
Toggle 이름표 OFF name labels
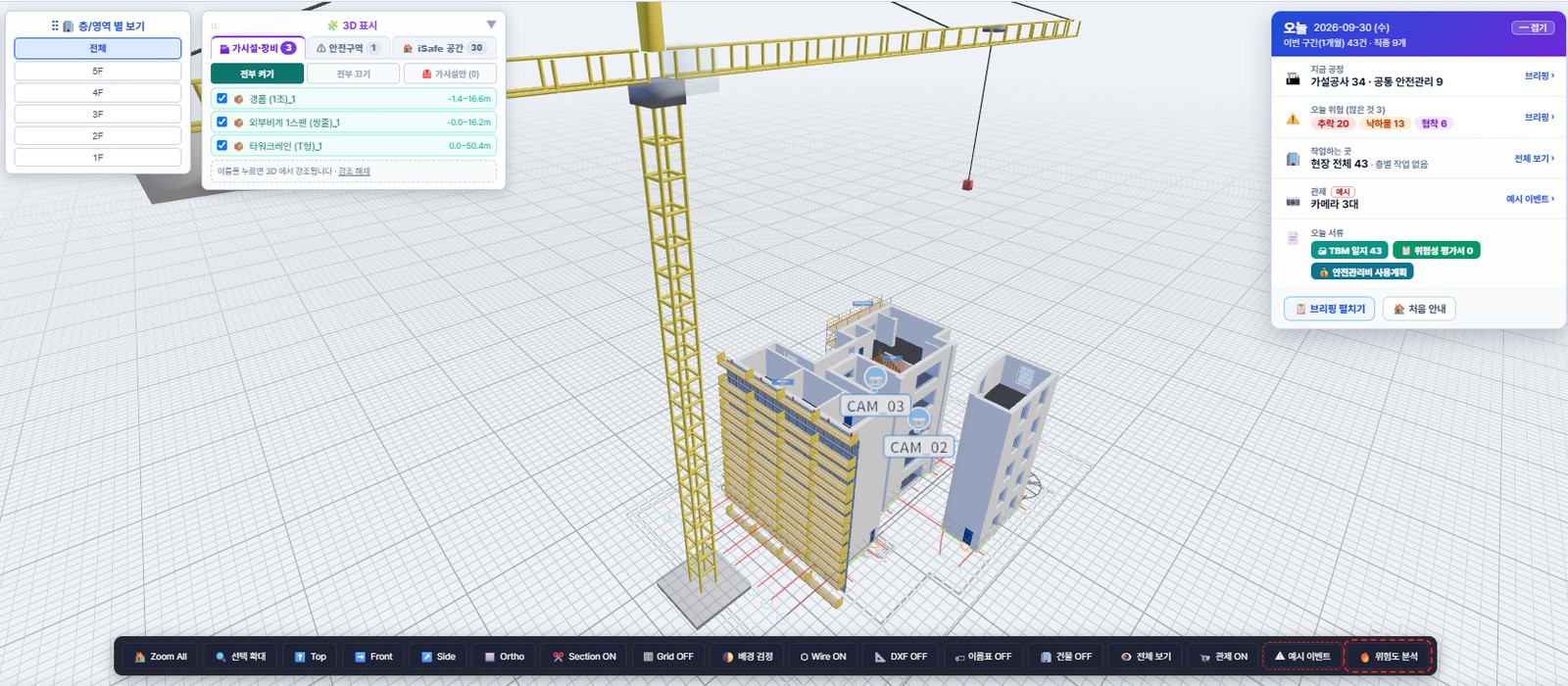[983, 657]
